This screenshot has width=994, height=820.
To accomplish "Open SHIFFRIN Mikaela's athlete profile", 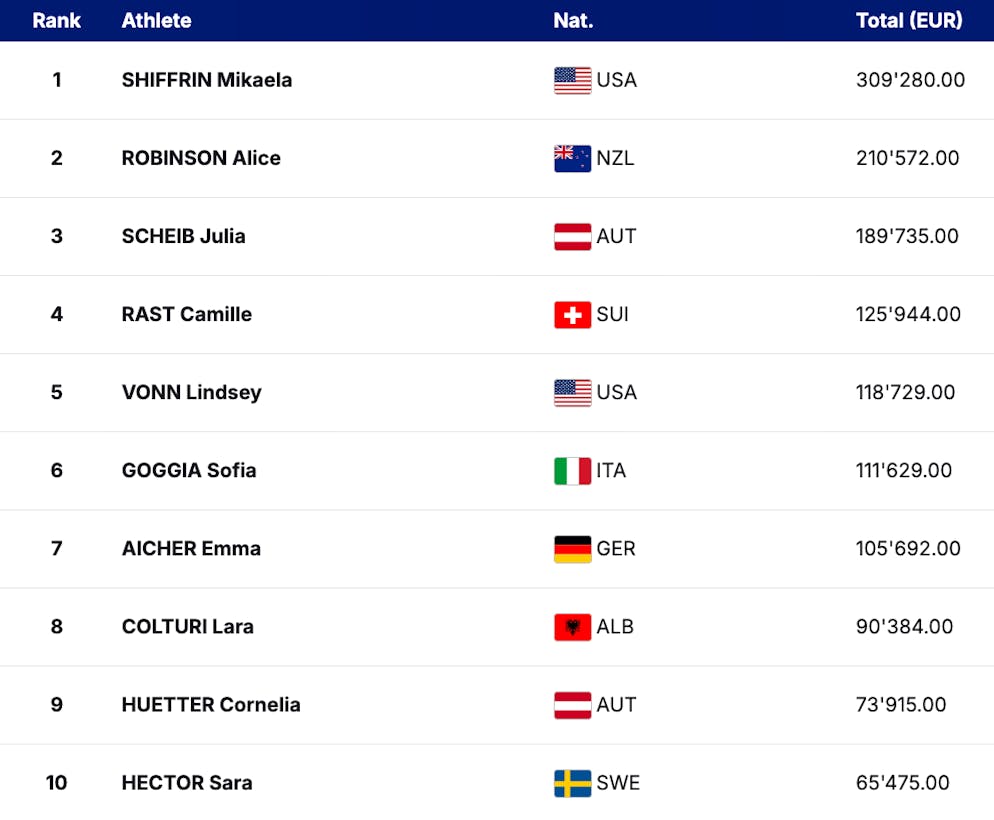I will tap(207, 80).
